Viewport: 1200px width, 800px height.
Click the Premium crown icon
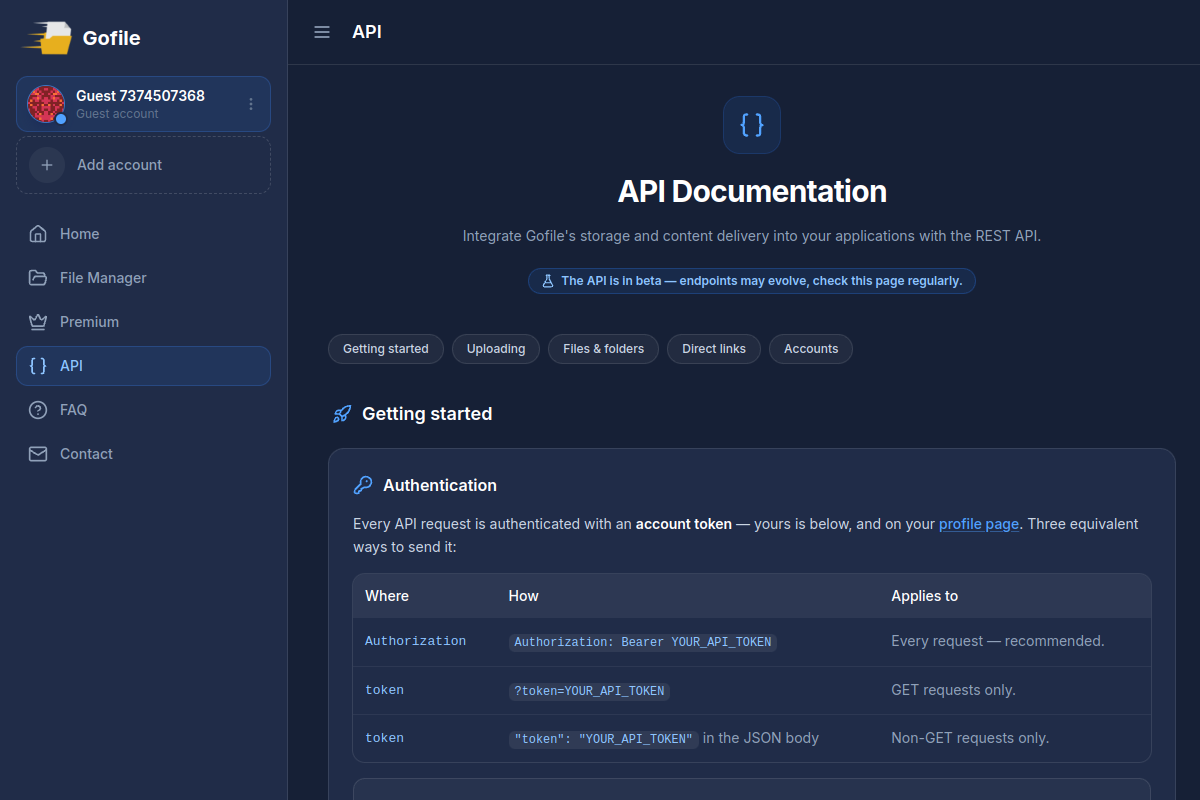pyautogui.click(x=38, y=322)
